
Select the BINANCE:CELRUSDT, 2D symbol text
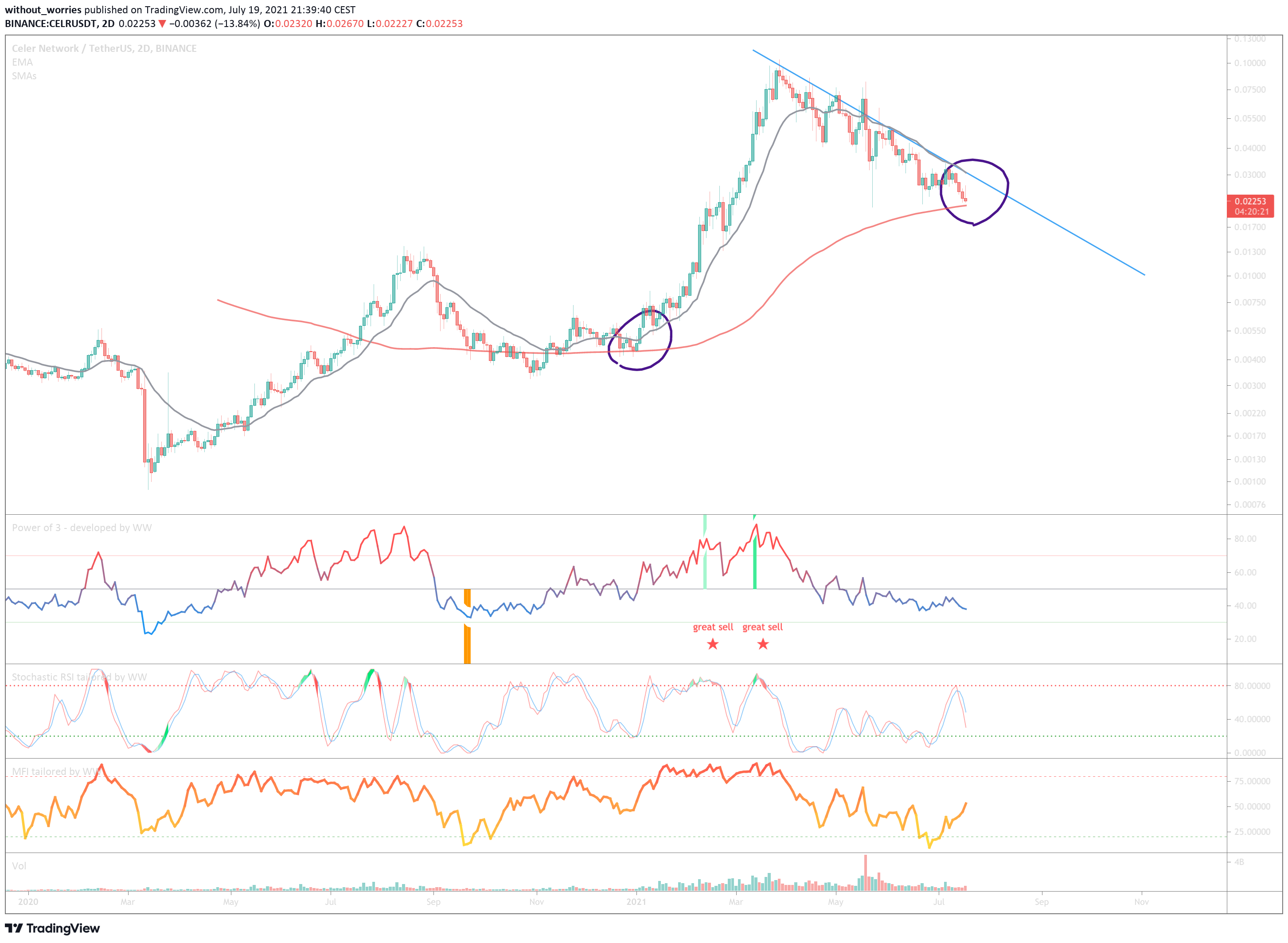pyautogui.click(x=59, y=24)
